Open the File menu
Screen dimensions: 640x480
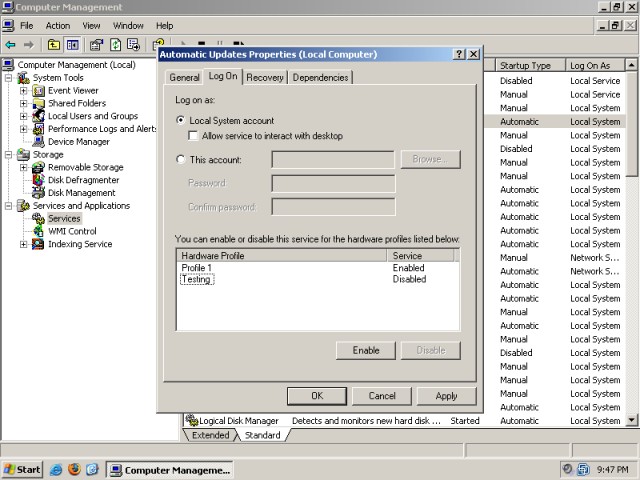tap(27, 26)
